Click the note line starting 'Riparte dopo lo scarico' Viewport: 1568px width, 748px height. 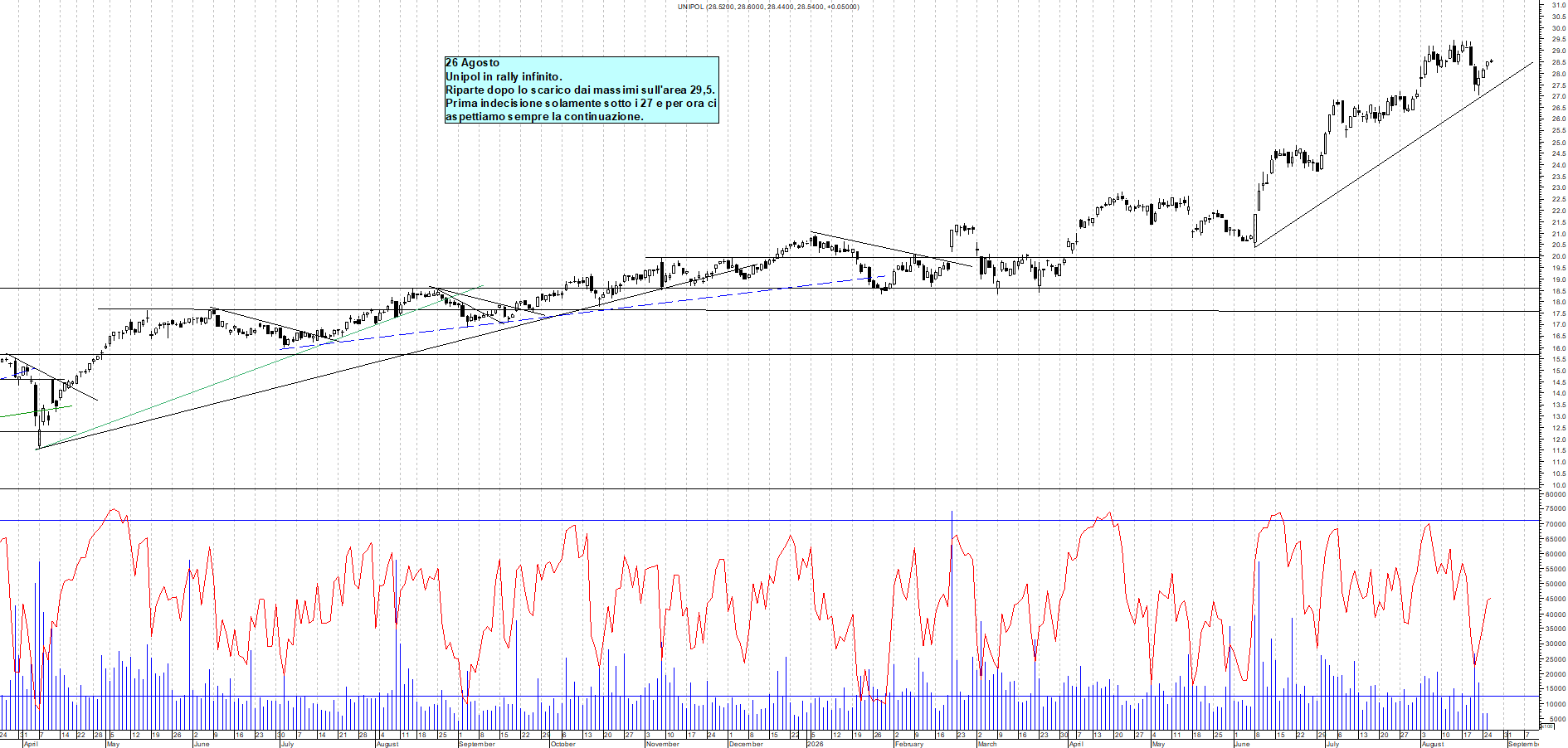pos(581,90)
